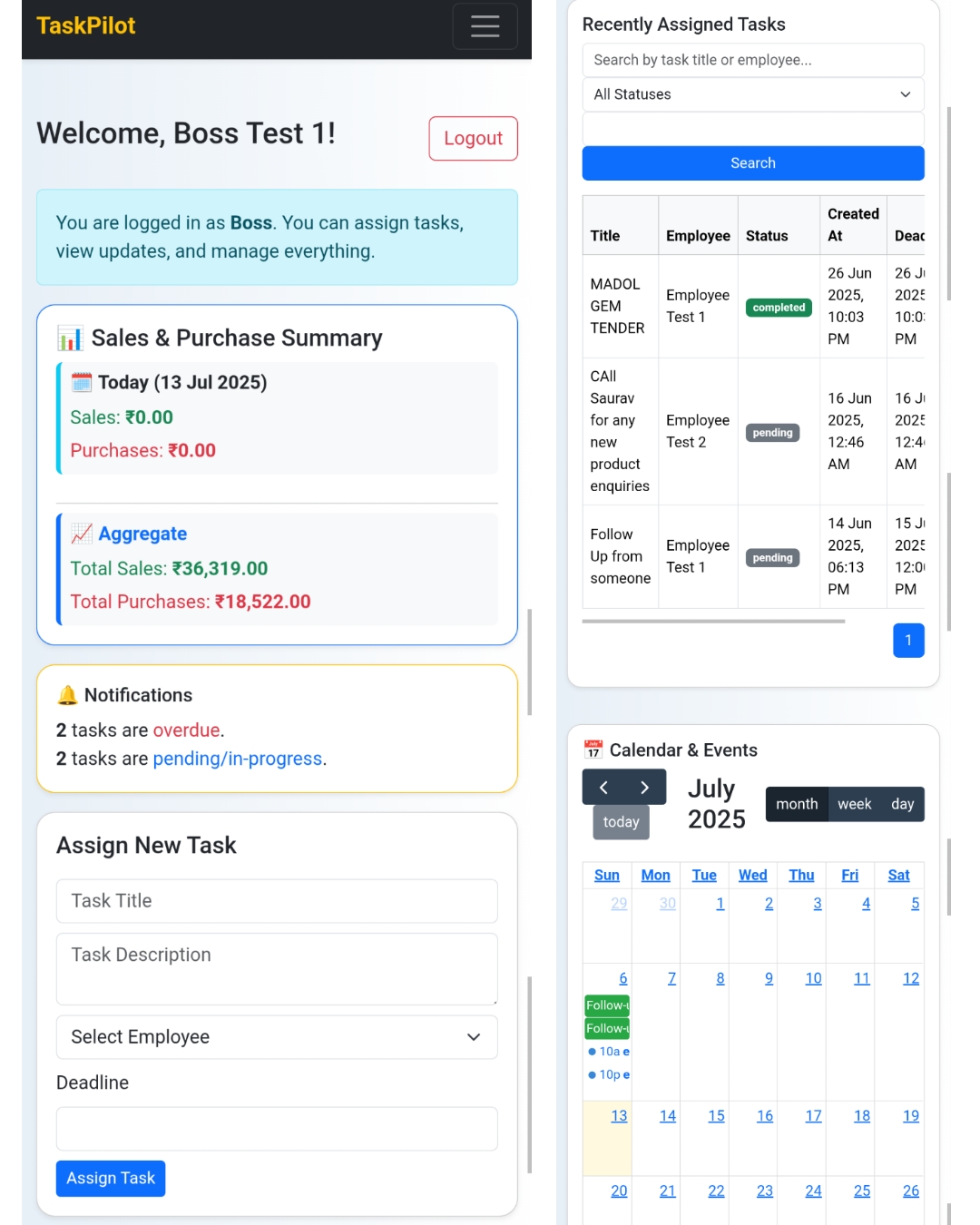Open June 30 date link
This screenshot has width=980, height=1225.
[x=668, y=904]
